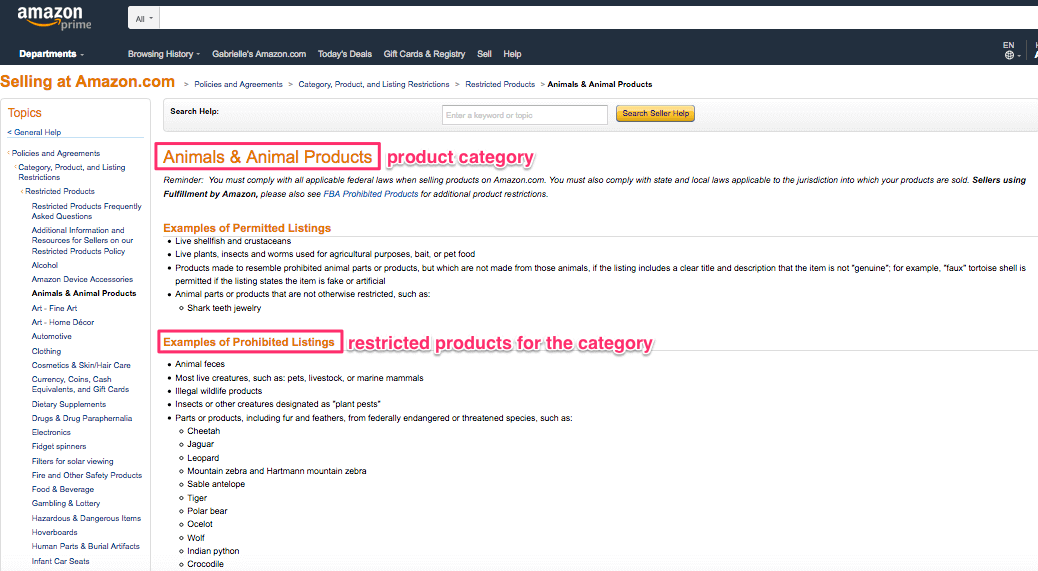The image size is (1038, 571).
Task: Open Additional Information and Resources for Sellers
Action: 82,241
